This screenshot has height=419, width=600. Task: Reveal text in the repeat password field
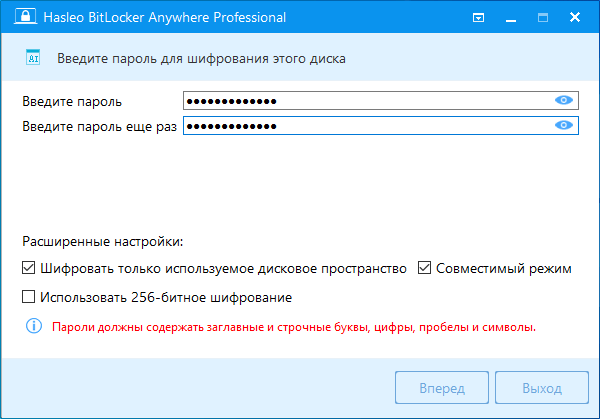pos(564,126)
